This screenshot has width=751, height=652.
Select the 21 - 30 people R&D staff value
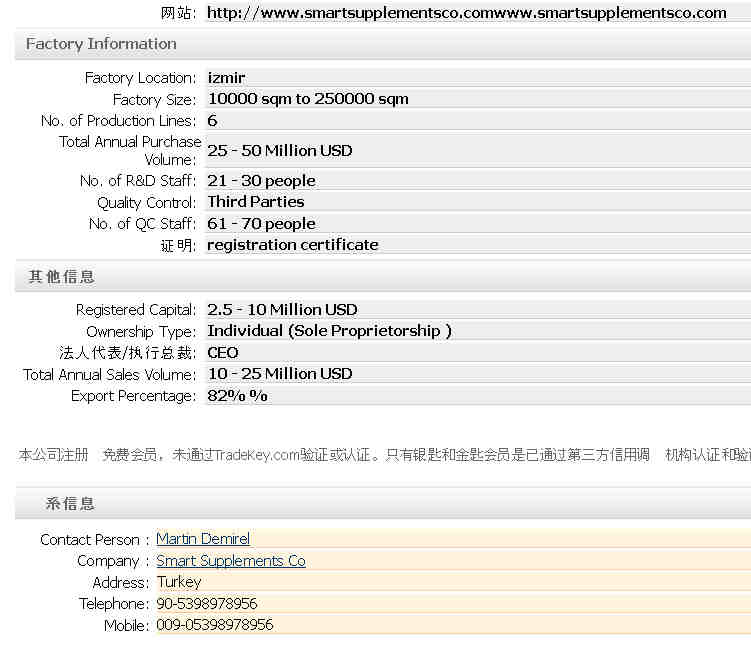[261, 181]
